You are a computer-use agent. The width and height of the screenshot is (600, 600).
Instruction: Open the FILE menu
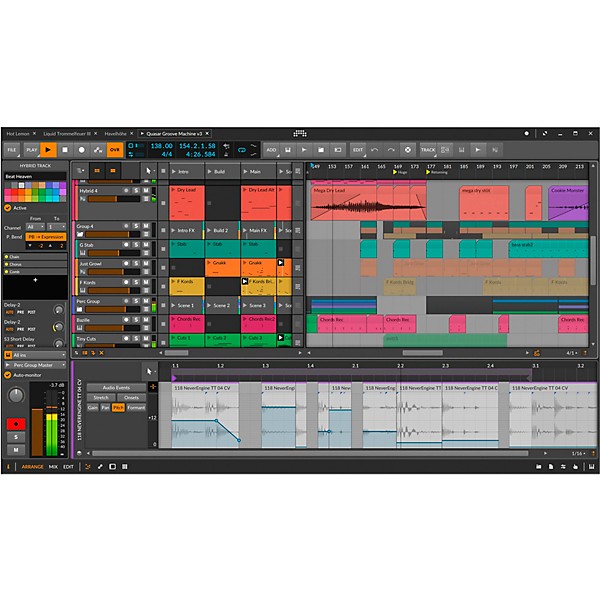click(x=12, y=149)
